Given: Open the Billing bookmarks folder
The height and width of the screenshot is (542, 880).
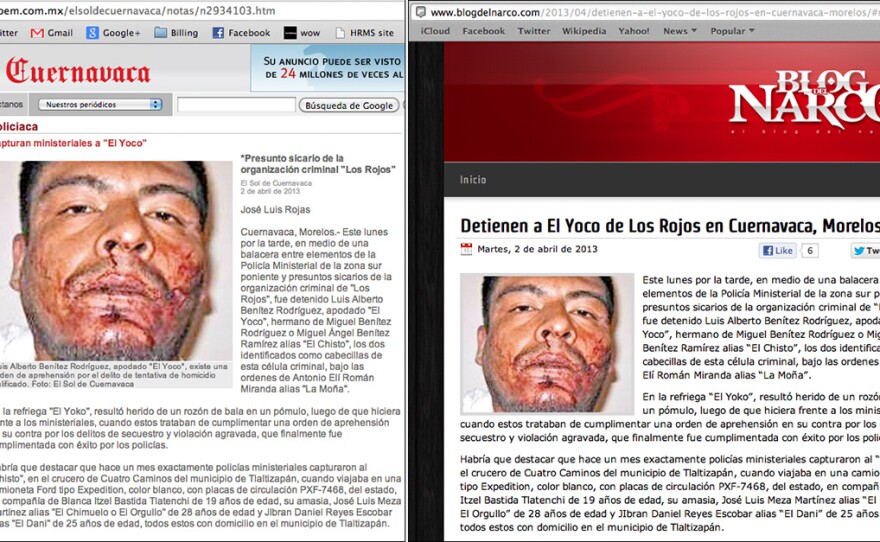Looking at the screenshot, I should (176, 33).
